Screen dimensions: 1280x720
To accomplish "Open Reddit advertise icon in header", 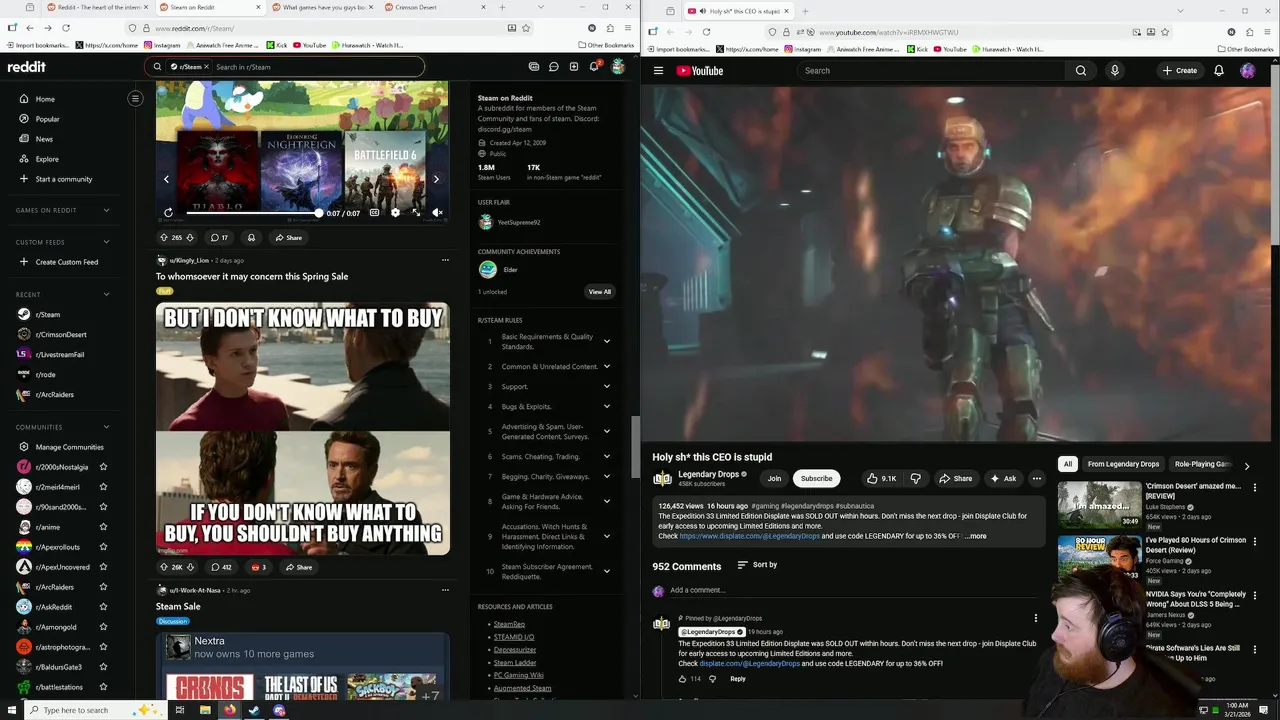I will (x=533, y=67).
